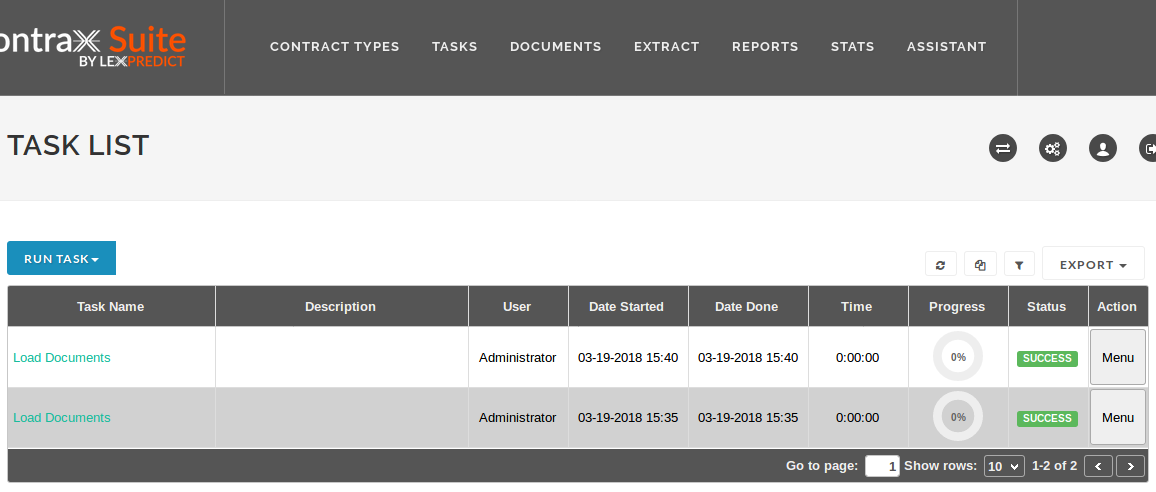Go to previous page of tasks

pos(1098,466)
